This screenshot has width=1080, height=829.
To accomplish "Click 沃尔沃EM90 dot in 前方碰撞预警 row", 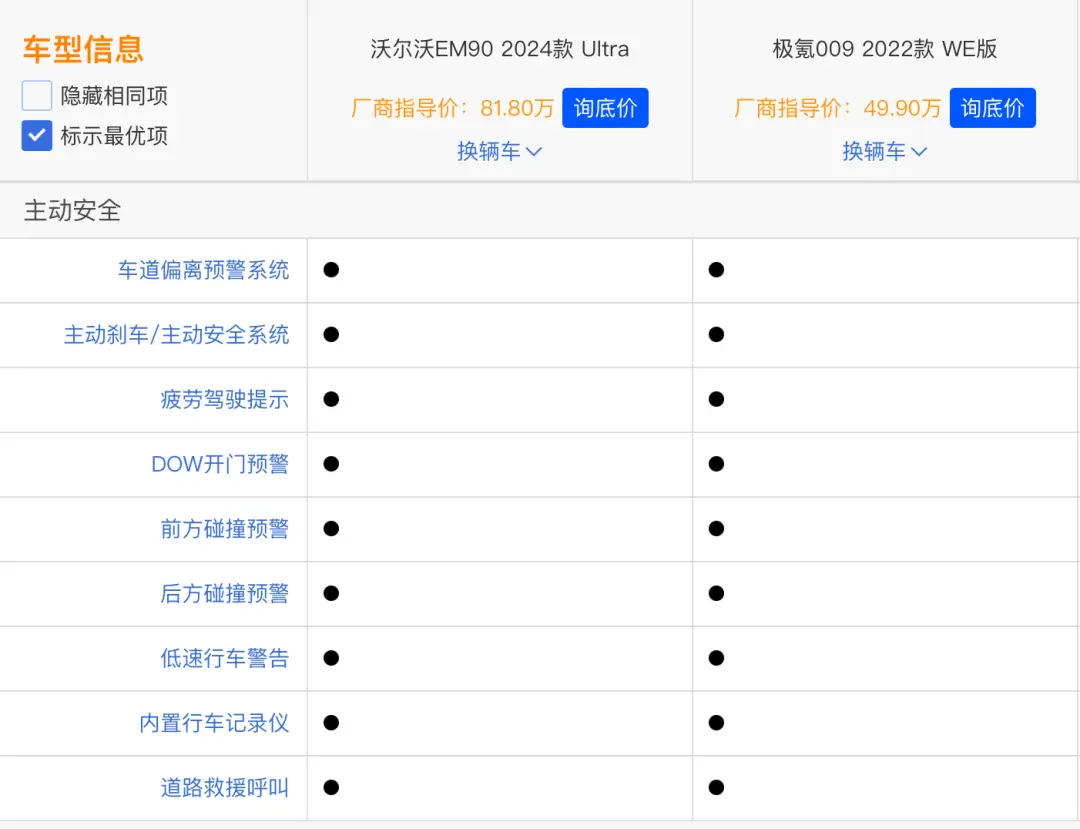I will point(331,529).
